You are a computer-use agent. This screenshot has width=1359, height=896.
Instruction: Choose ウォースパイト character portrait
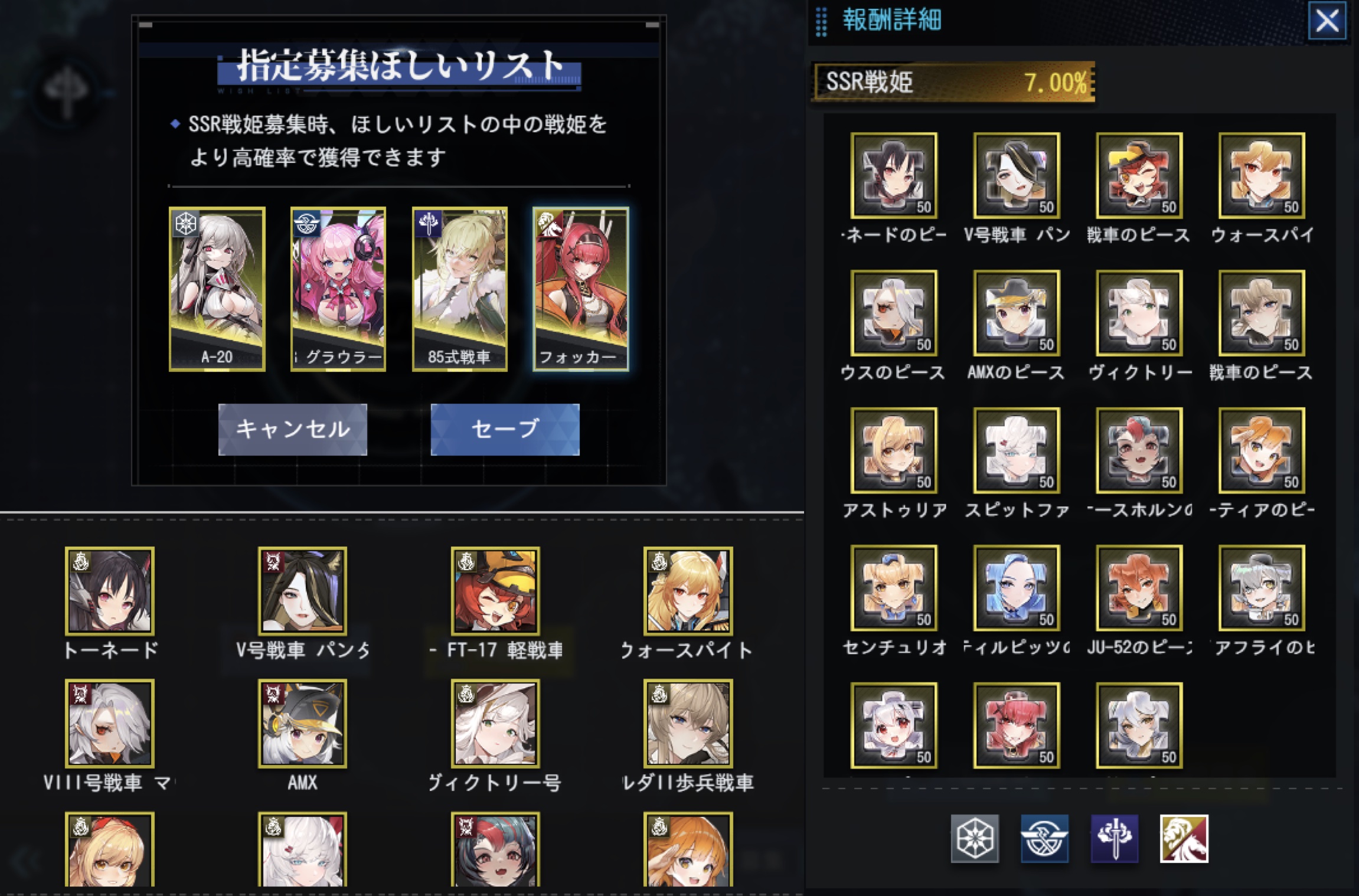pos(688,591)
